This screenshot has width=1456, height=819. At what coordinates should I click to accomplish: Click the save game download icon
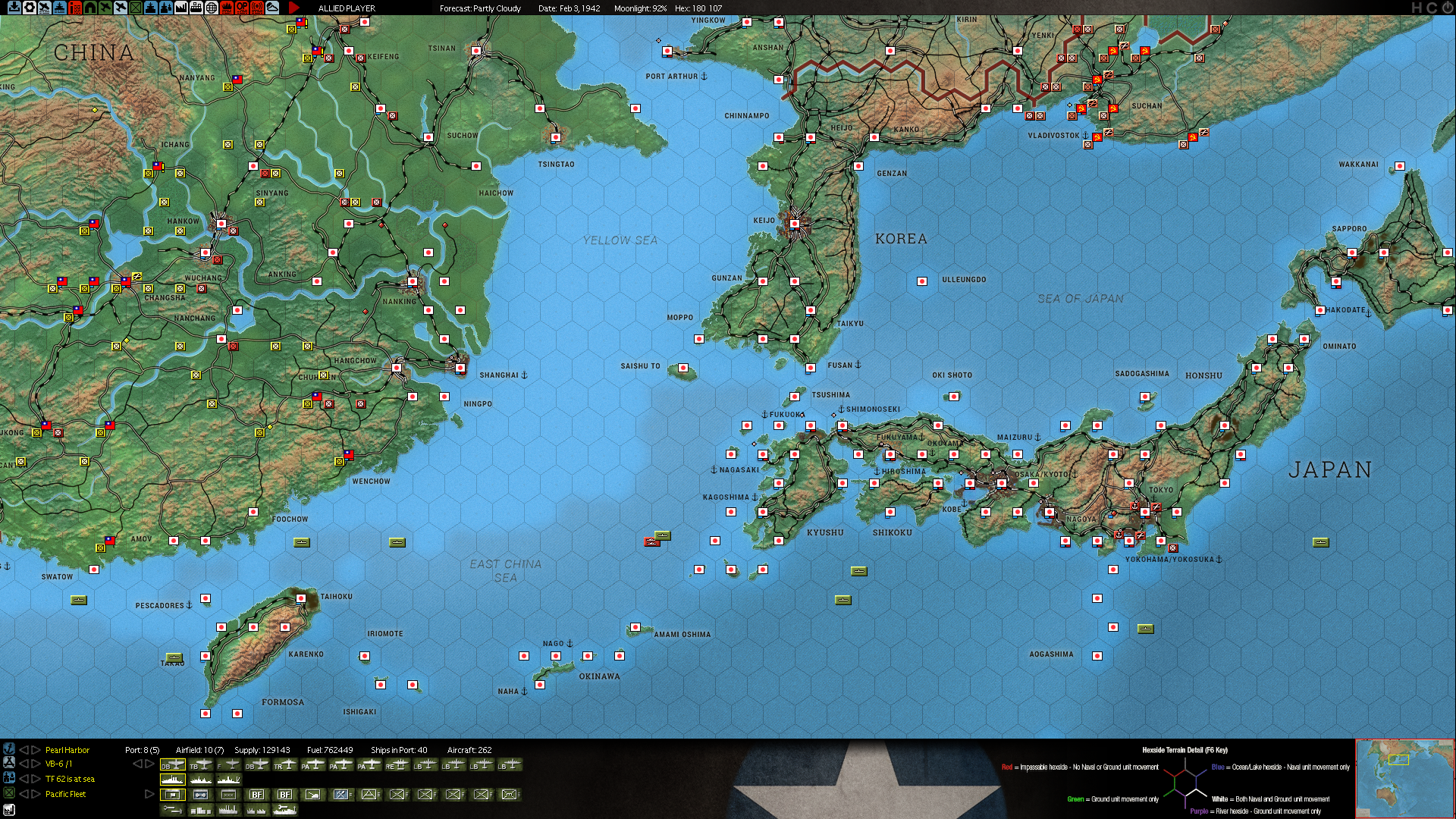(14, 8)
